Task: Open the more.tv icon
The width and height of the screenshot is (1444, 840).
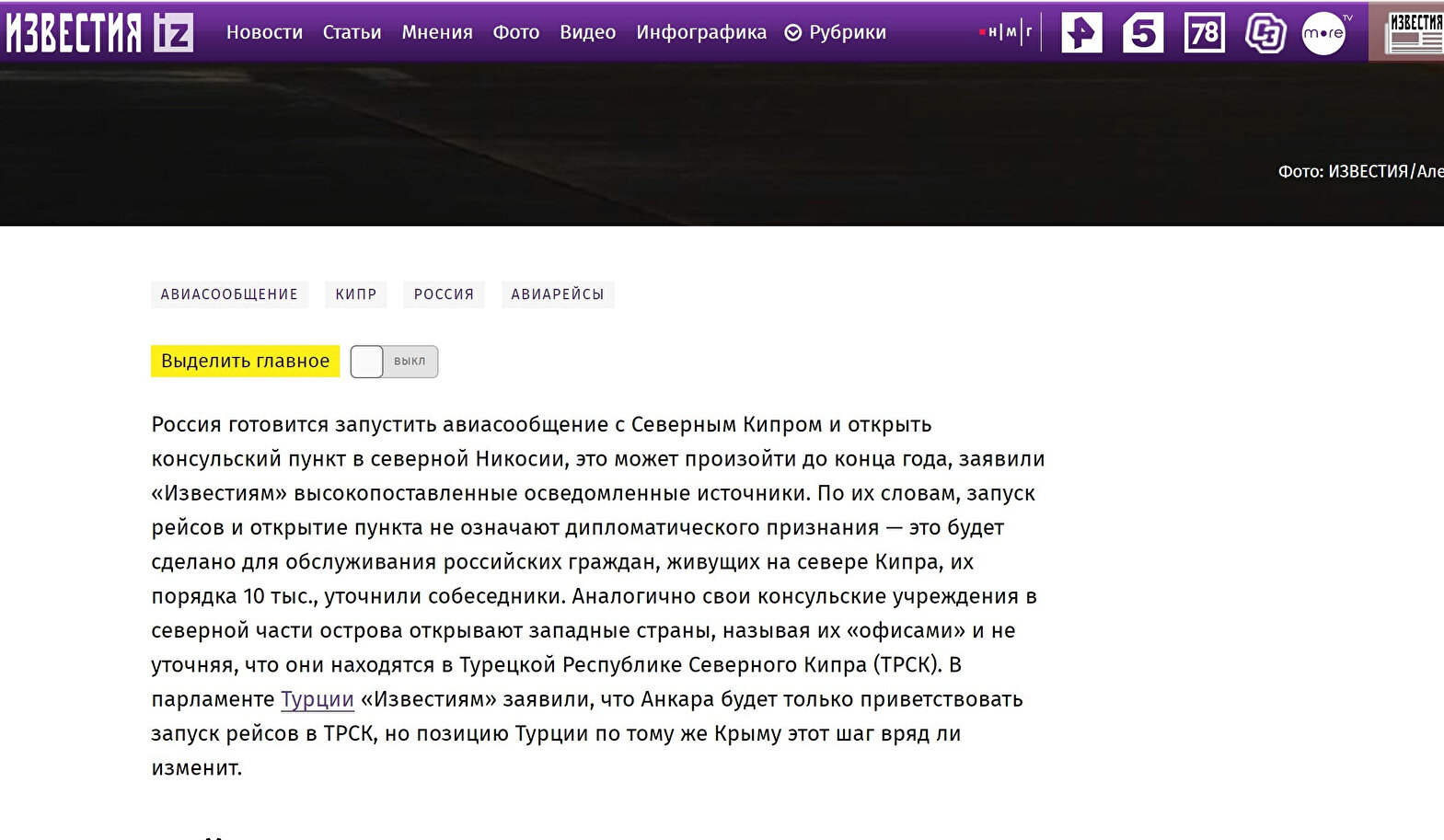Action: coord(1325,33)
